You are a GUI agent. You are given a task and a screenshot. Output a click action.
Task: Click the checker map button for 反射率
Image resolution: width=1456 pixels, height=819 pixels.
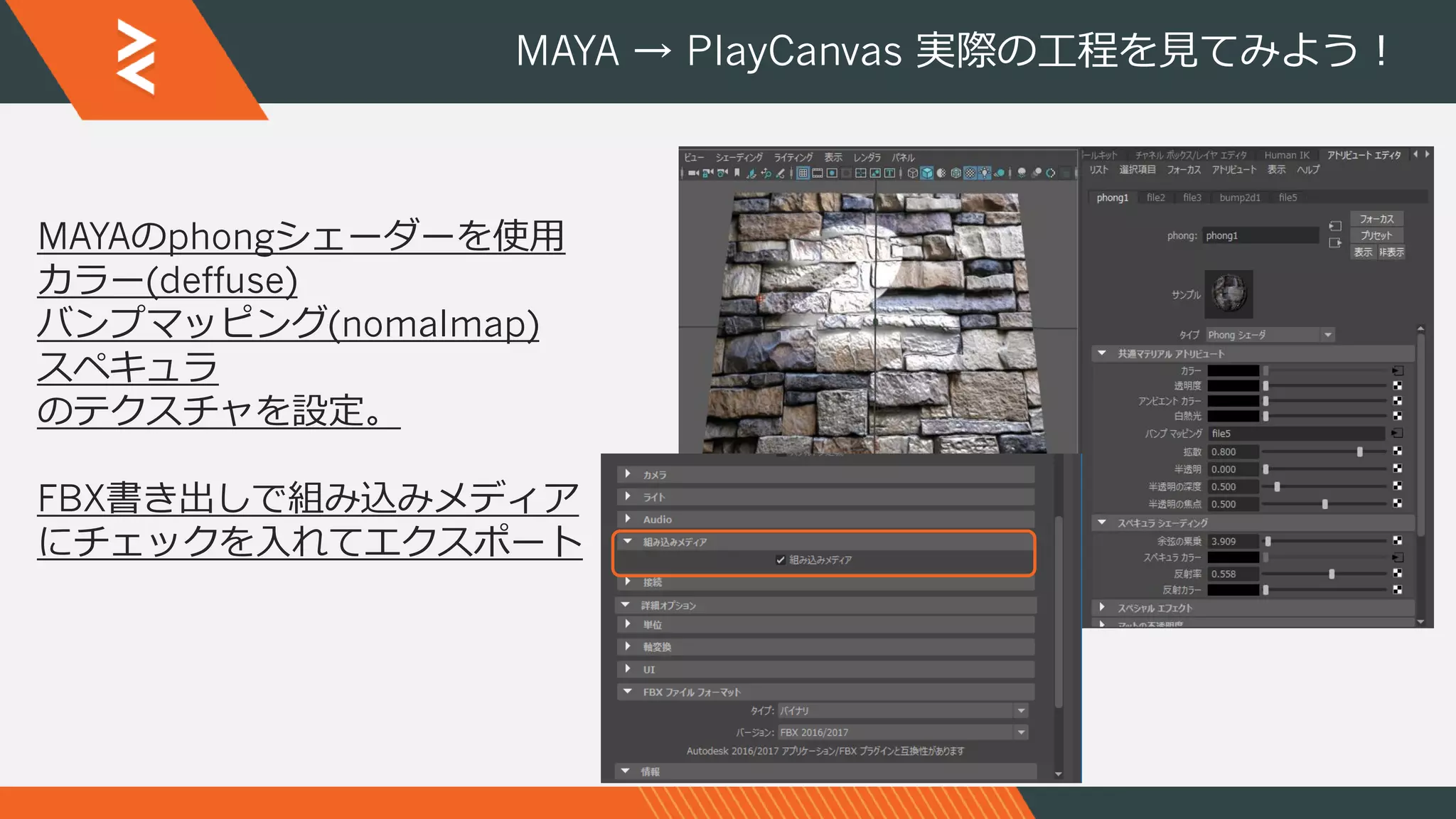(1397, 573)
